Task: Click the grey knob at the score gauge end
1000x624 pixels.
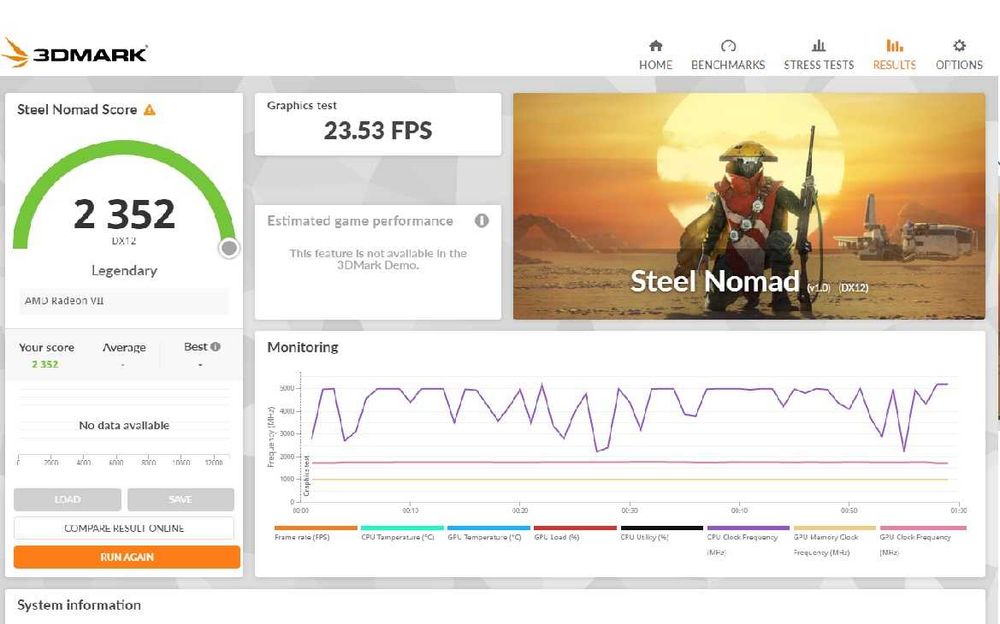Action: click(x=229, y=248)
